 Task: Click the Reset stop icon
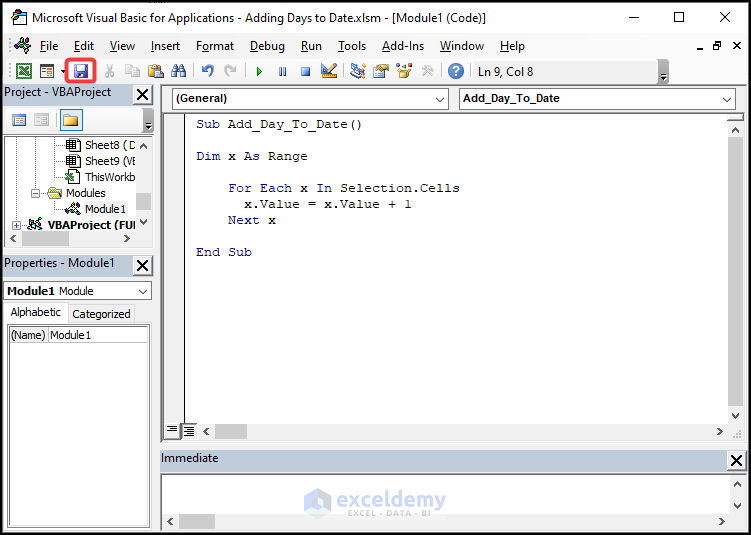[306, 72]
